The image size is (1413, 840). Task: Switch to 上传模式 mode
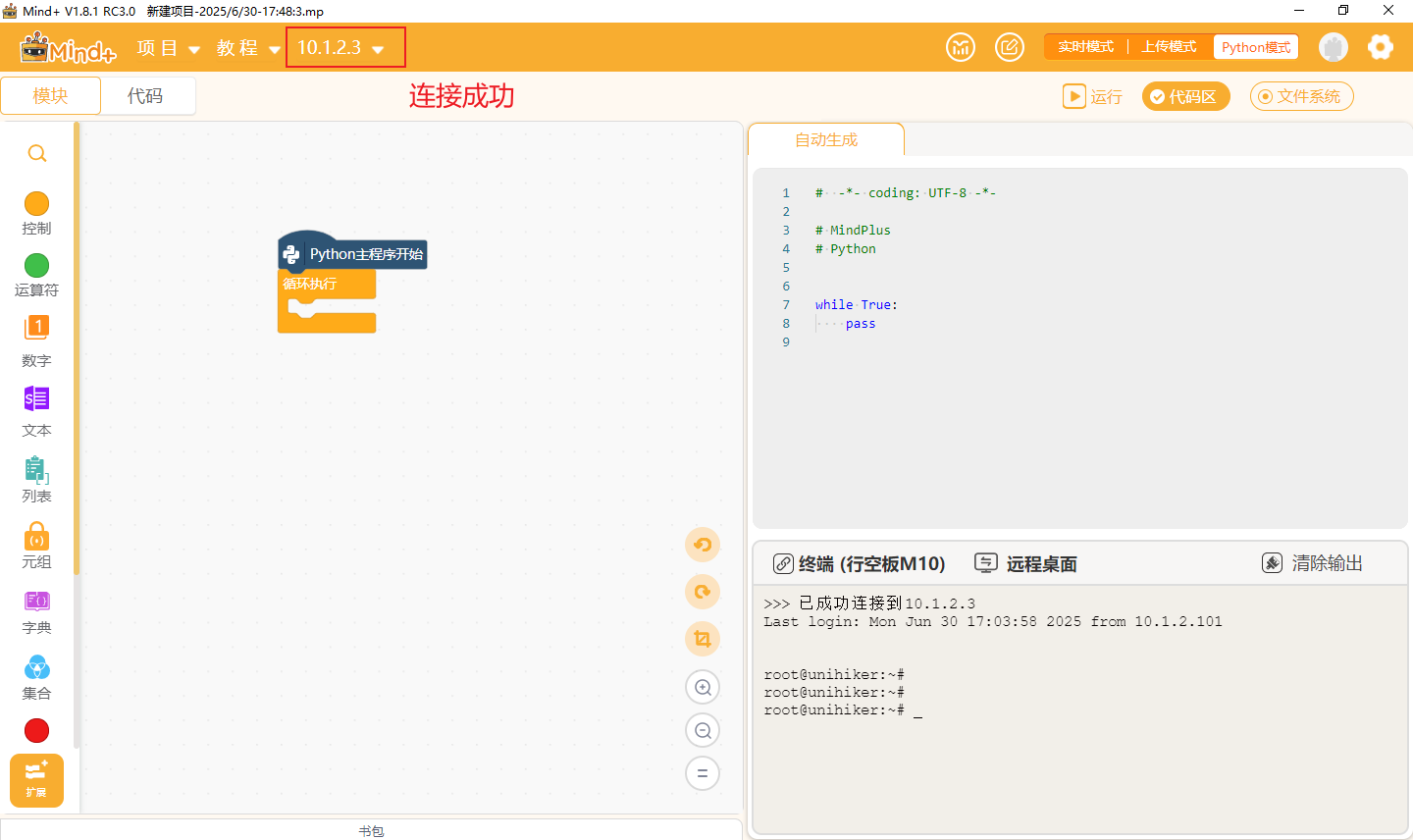(1169, 47)
